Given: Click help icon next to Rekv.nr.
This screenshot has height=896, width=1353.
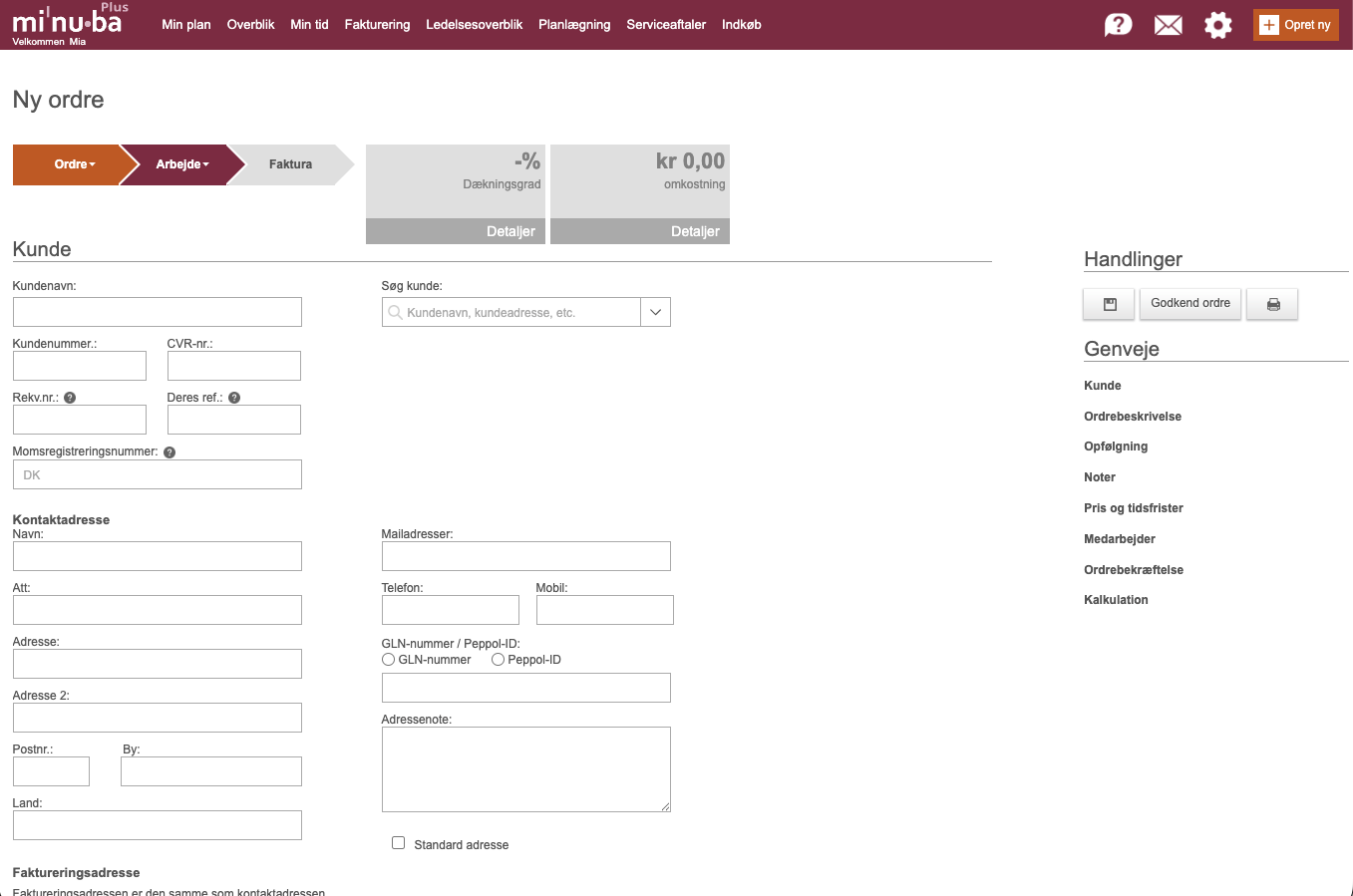Looking at the screenshot, I should 70,398.
